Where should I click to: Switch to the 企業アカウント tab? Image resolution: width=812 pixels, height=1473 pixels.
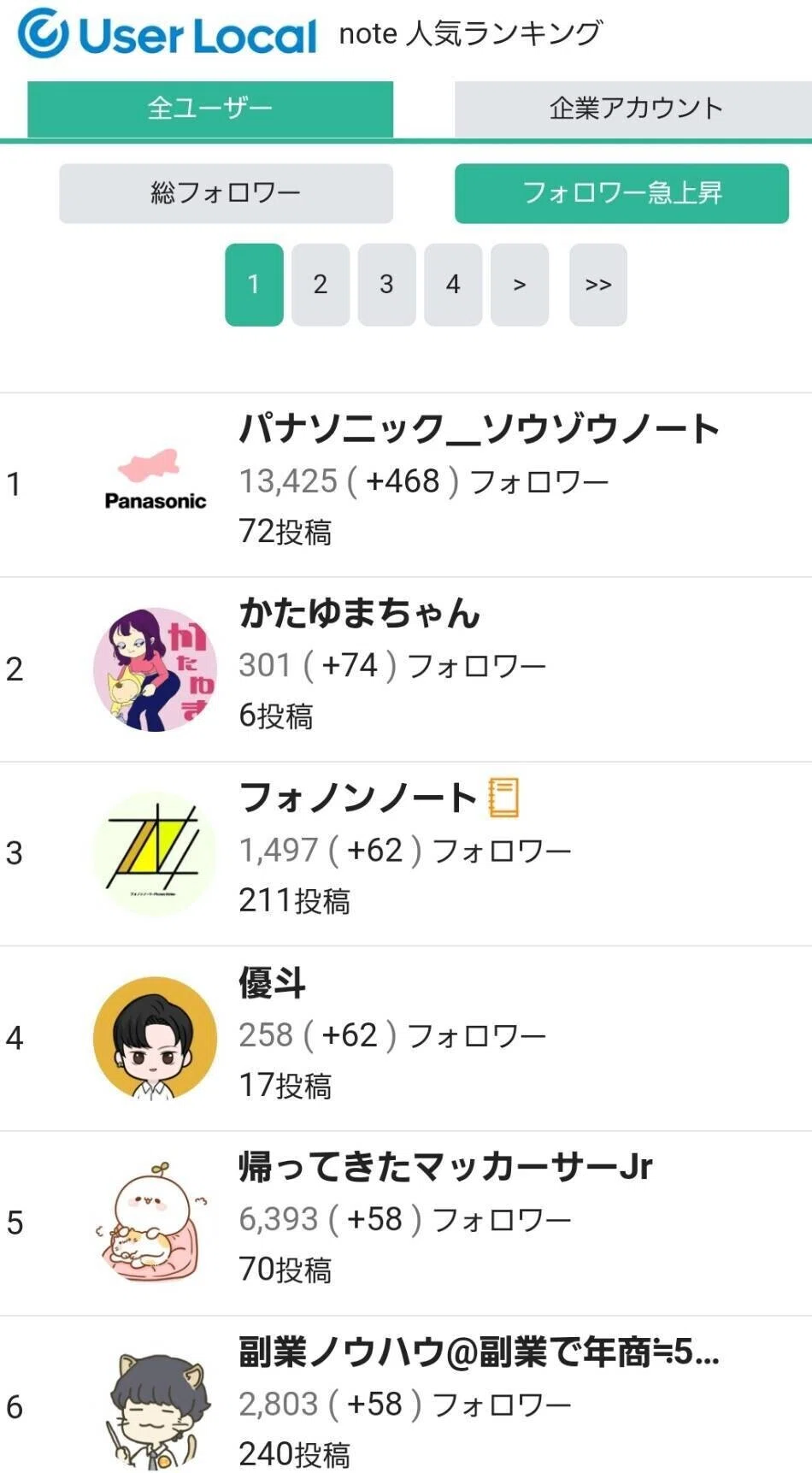633,109
